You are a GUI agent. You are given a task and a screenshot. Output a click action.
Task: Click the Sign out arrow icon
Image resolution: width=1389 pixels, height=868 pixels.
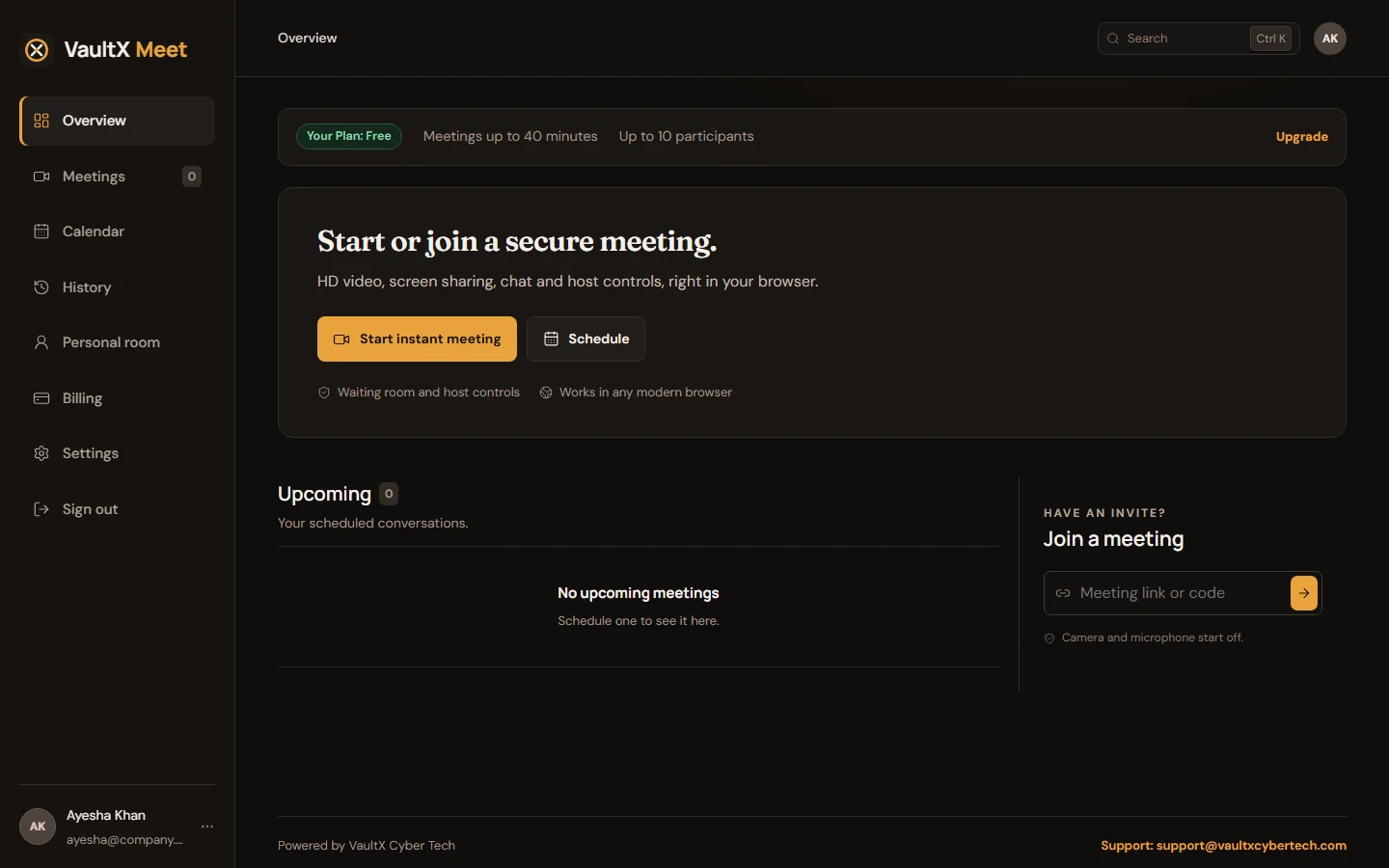click(x=41, y=509)
